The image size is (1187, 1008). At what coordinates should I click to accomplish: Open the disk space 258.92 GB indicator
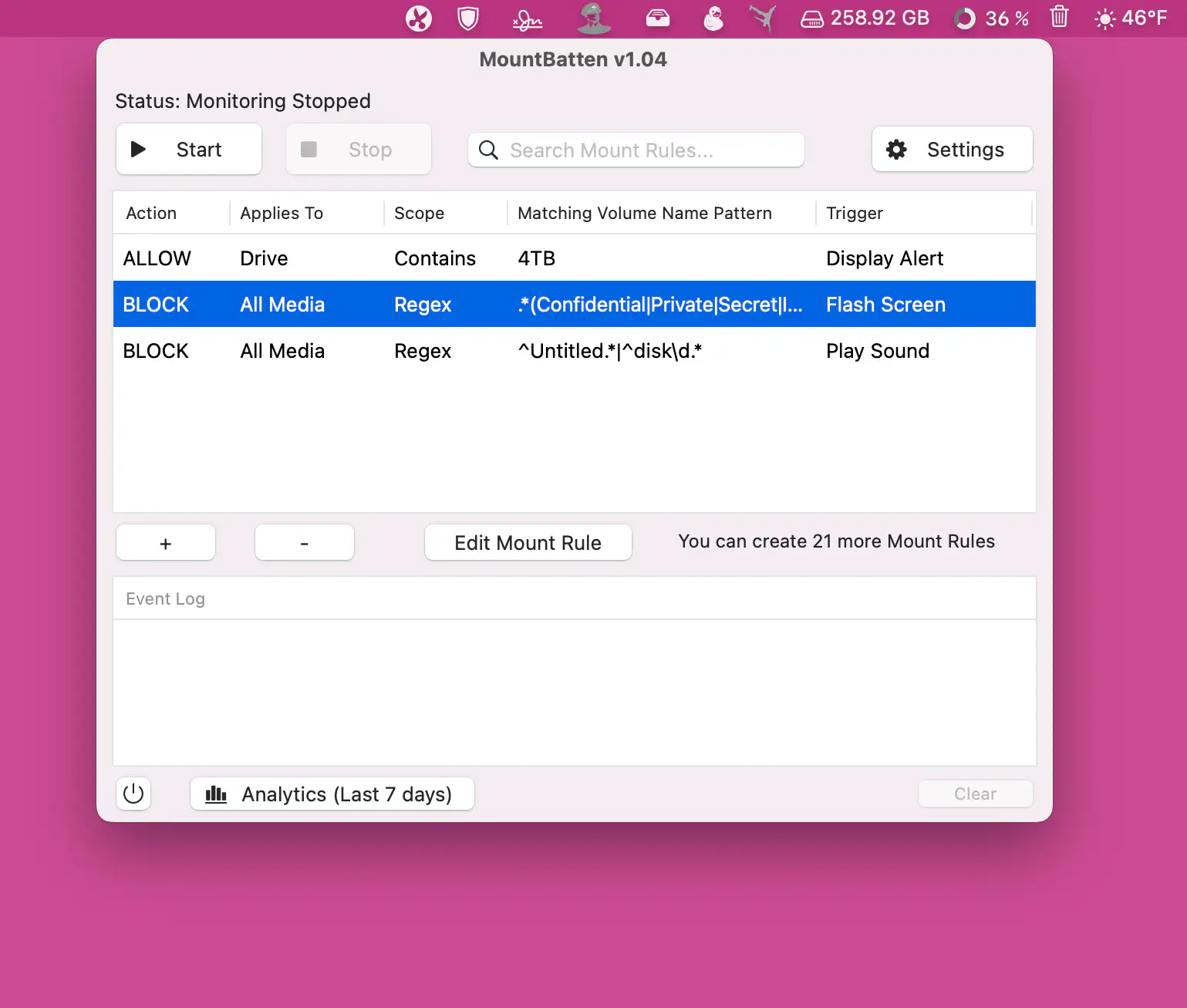point(865,19)
